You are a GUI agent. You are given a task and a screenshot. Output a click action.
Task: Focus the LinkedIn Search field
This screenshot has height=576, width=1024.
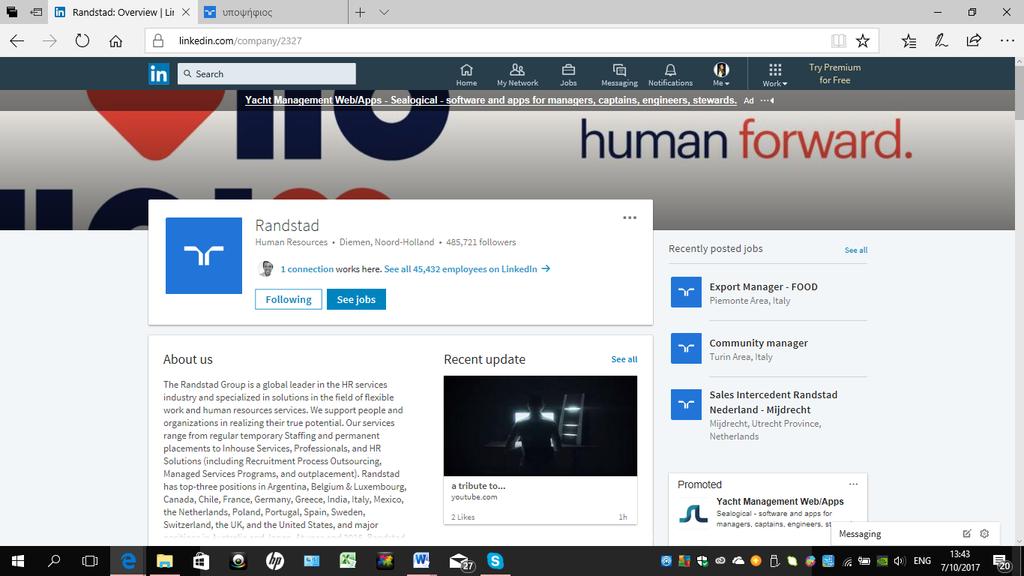[266, 74]
